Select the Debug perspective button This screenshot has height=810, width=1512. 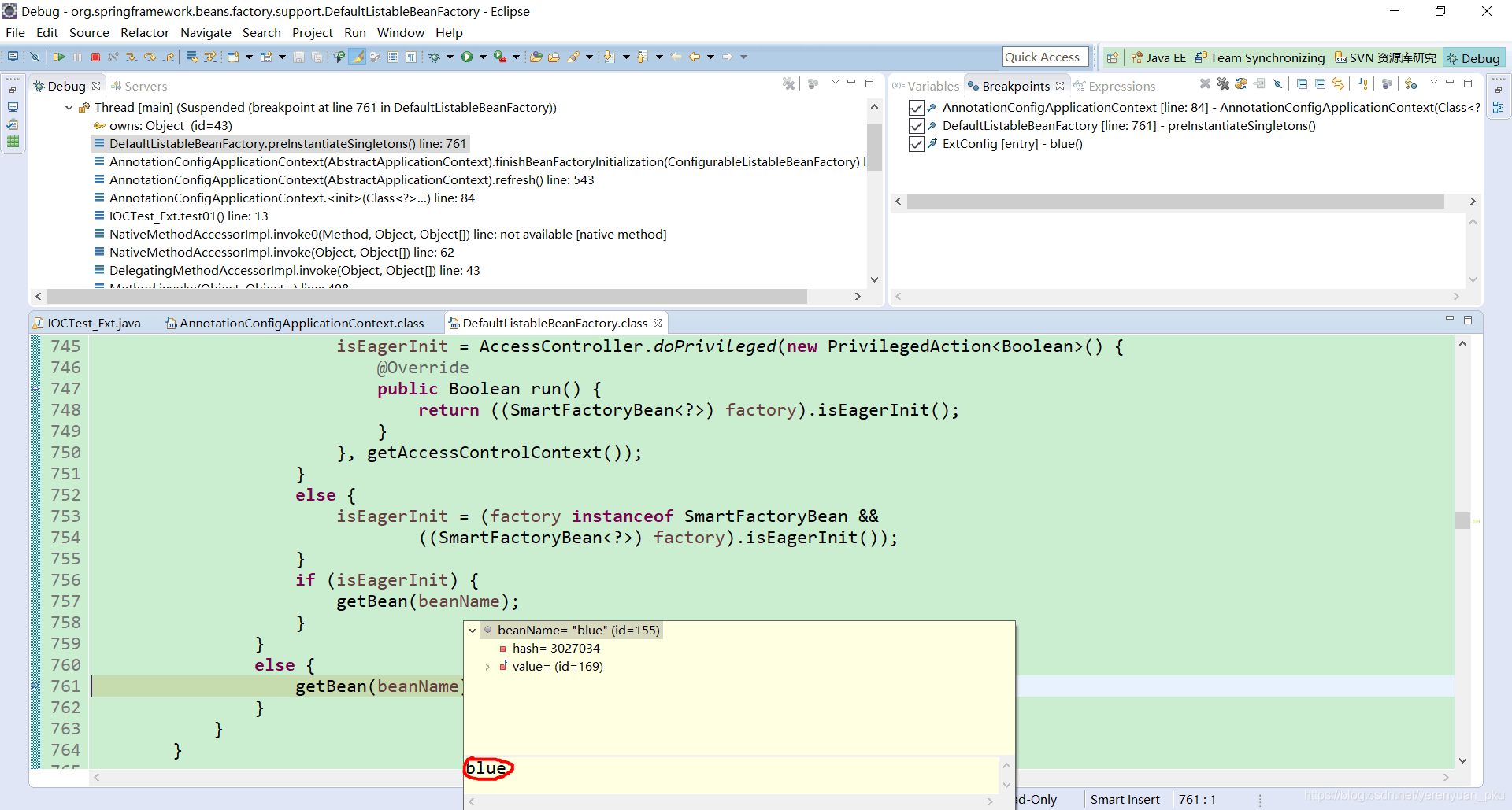1473,57
